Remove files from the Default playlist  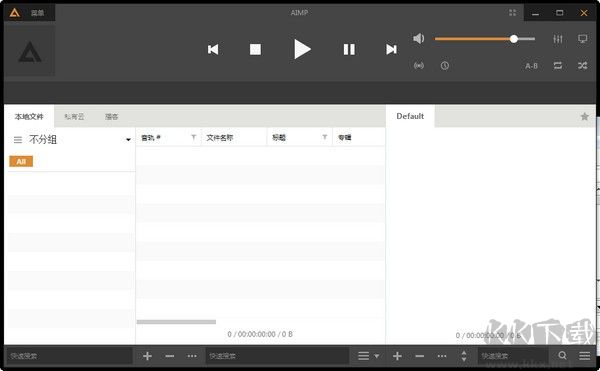point(419,356)
